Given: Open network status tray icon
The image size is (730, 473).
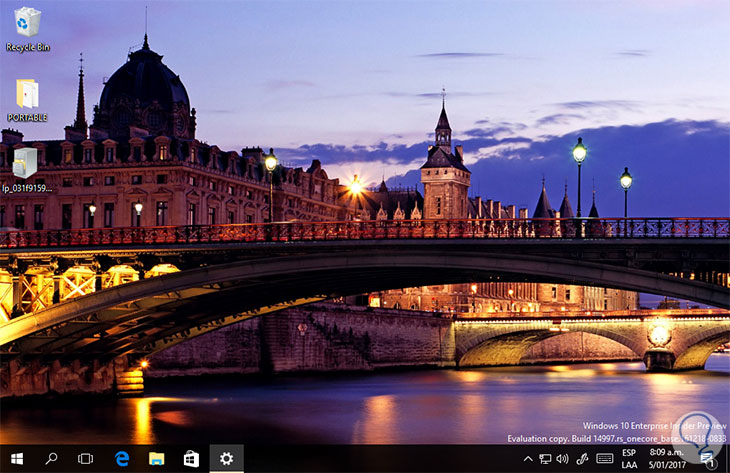Looking at the screenshot, I should tap(545, 459).
